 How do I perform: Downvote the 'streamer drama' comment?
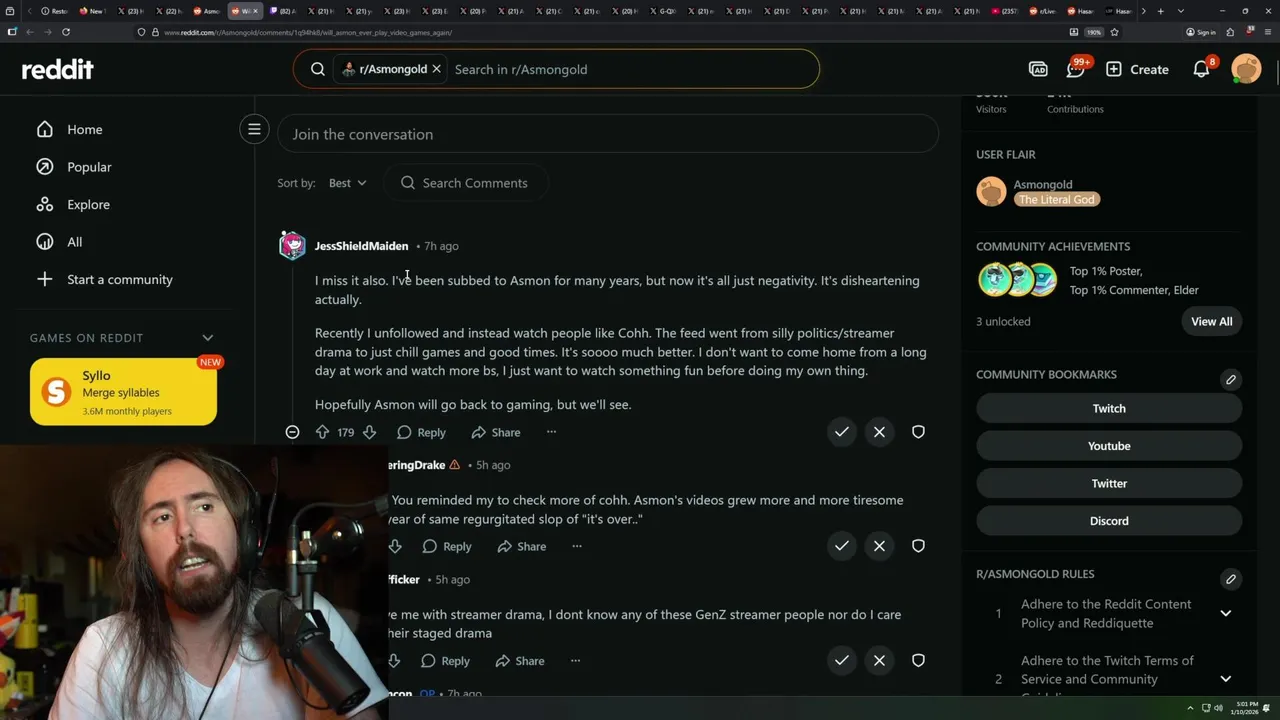coord(394,661)
